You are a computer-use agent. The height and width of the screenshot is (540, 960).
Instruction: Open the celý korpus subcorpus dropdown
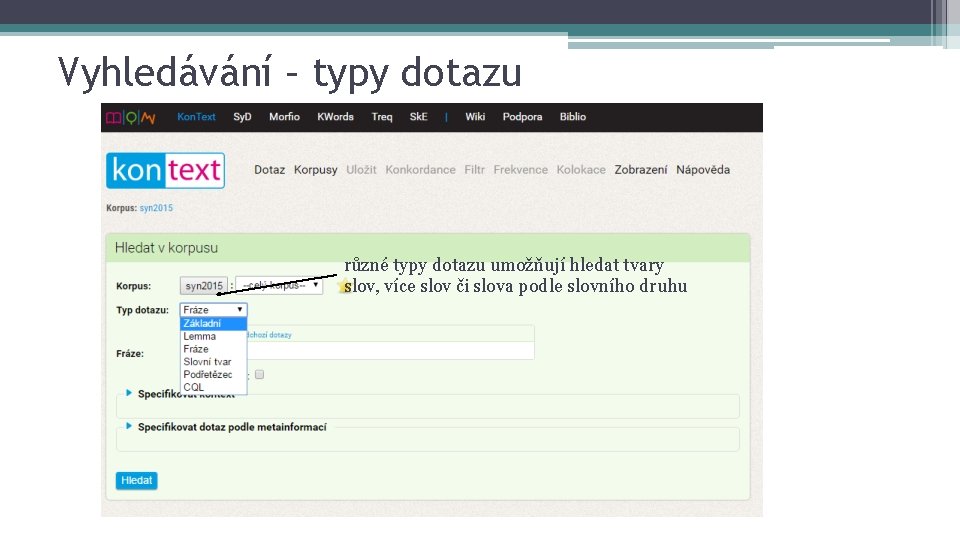[279, 286]
